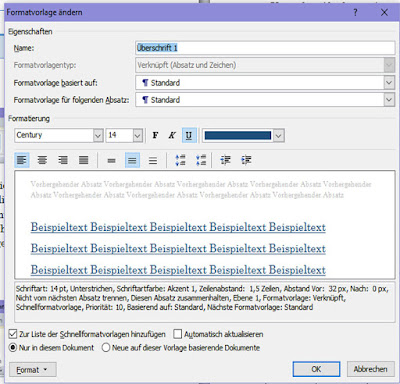The width and height of the screenshot is (400, 384).
Task: Click into the Name field 'Überschrift 1'
Action: click(265, 48)
